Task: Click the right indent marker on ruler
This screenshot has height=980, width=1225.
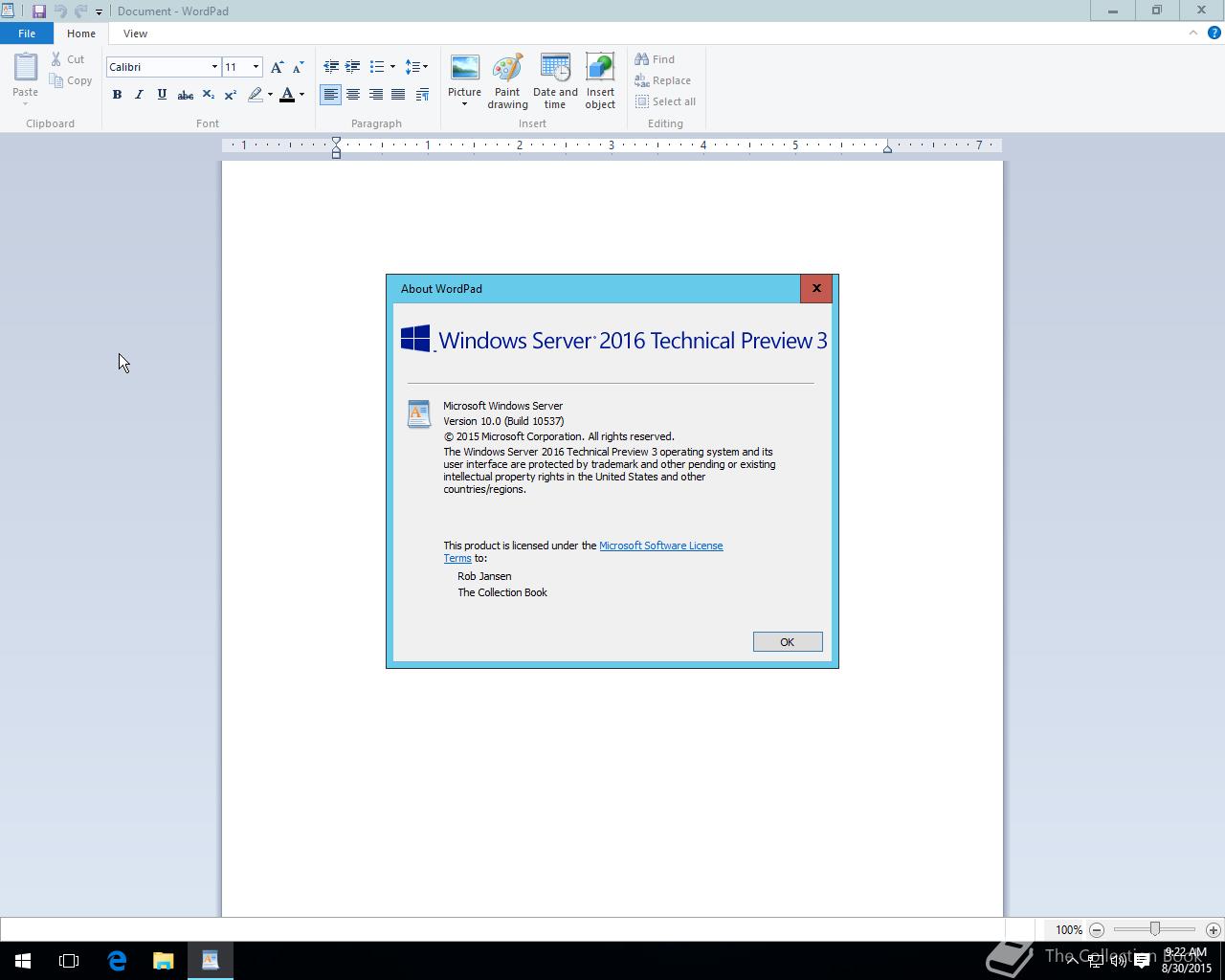Action: coord(887,148)
